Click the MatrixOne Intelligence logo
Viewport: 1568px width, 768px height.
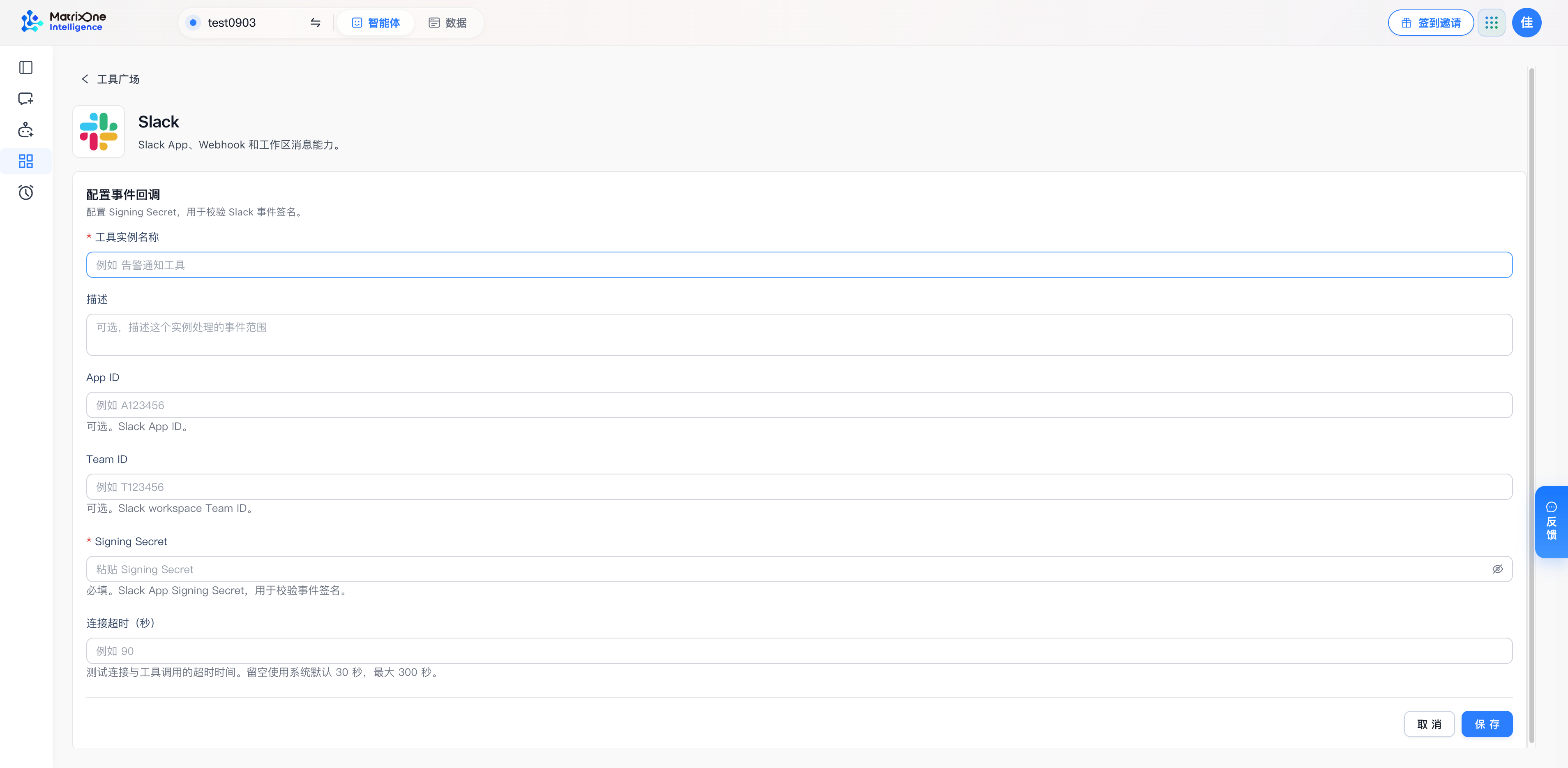(63, 22)
